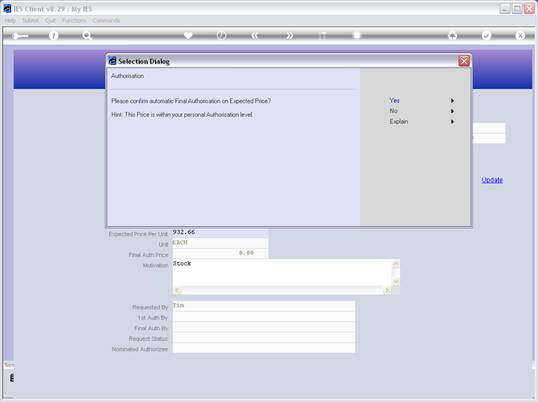Choose No in the Selection Dialog
Viewport: 538px width, 402px height.
394,111
